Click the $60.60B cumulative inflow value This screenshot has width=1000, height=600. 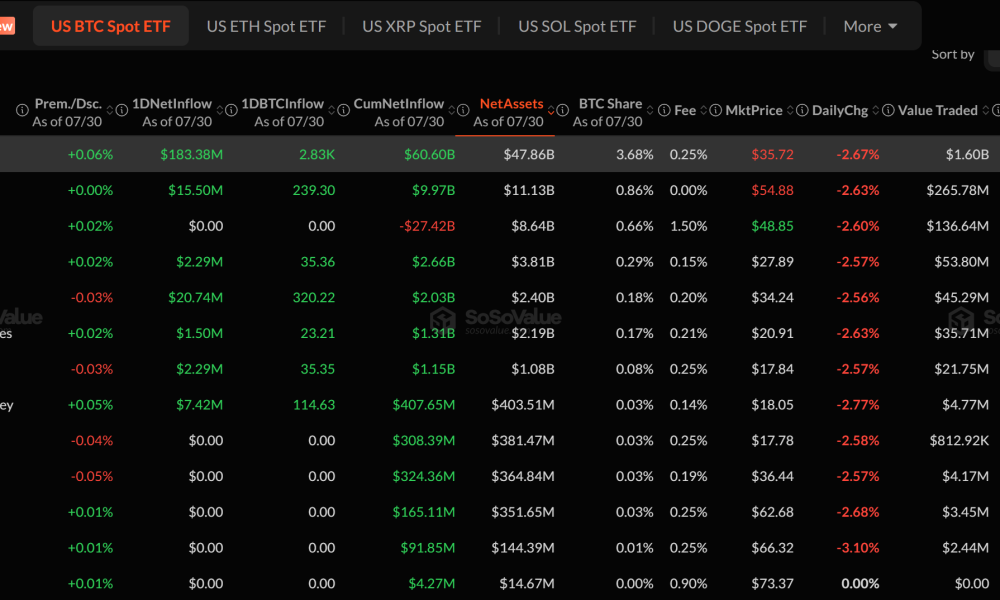coord(429,154)
